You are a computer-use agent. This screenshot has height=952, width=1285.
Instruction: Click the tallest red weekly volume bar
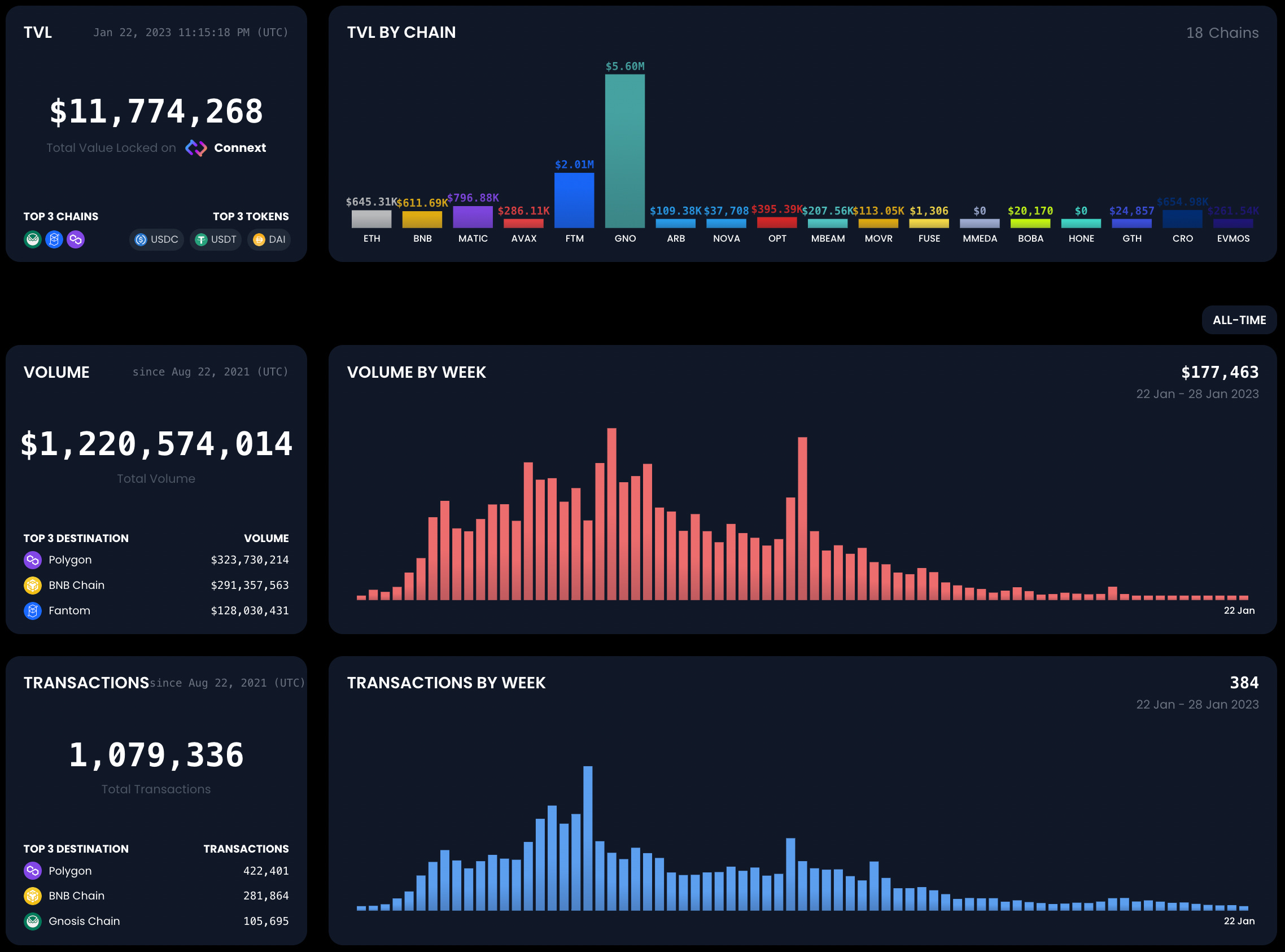(x=611, y=514)
